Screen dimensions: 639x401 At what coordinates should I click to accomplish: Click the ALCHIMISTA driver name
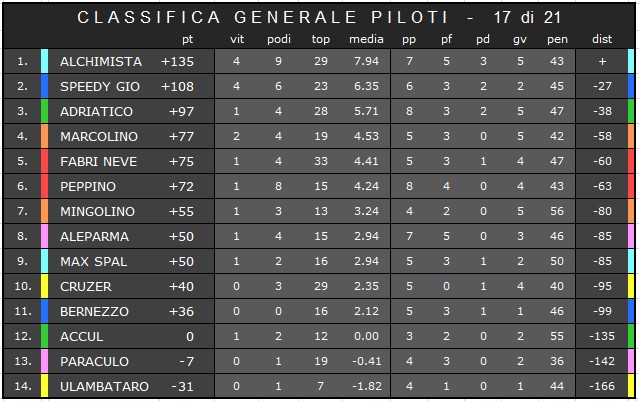pyautogui.click(x=101, y=62)
